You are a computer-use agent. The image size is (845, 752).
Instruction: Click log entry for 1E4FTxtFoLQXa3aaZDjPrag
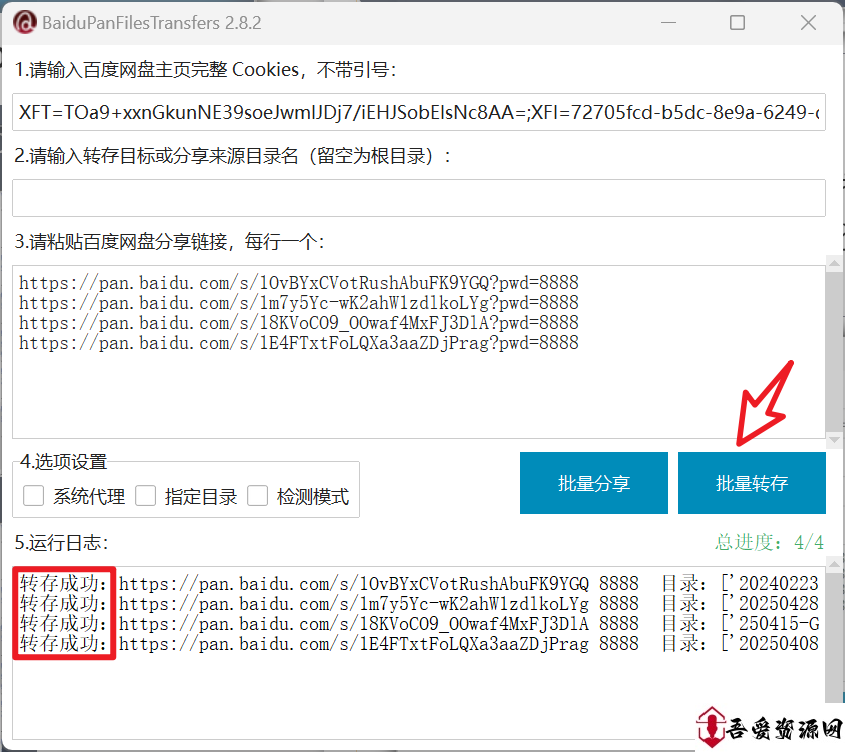point(419,644)
